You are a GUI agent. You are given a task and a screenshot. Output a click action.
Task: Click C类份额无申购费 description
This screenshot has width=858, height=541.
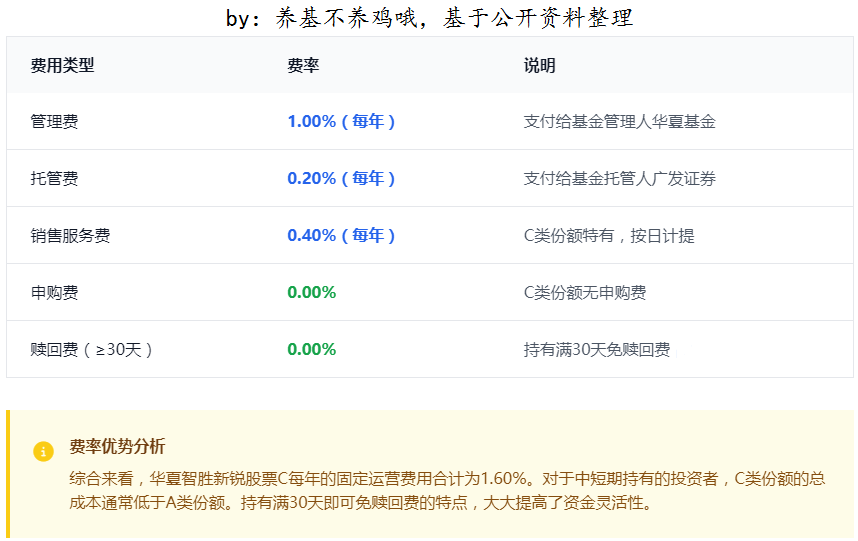tap(585, 293)
